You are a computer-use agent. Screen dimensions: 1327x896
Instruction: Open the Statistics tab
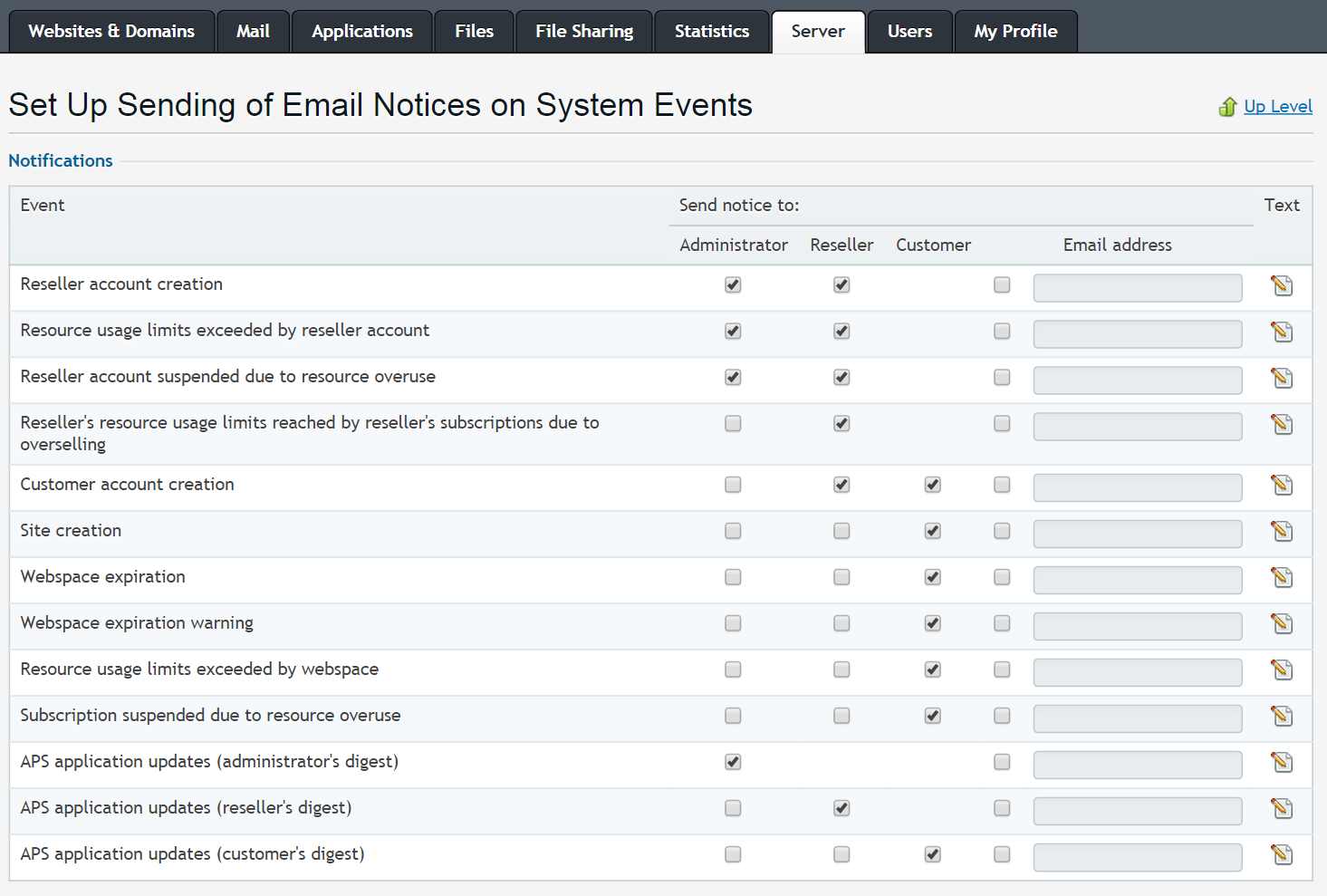tap(712, 32)
